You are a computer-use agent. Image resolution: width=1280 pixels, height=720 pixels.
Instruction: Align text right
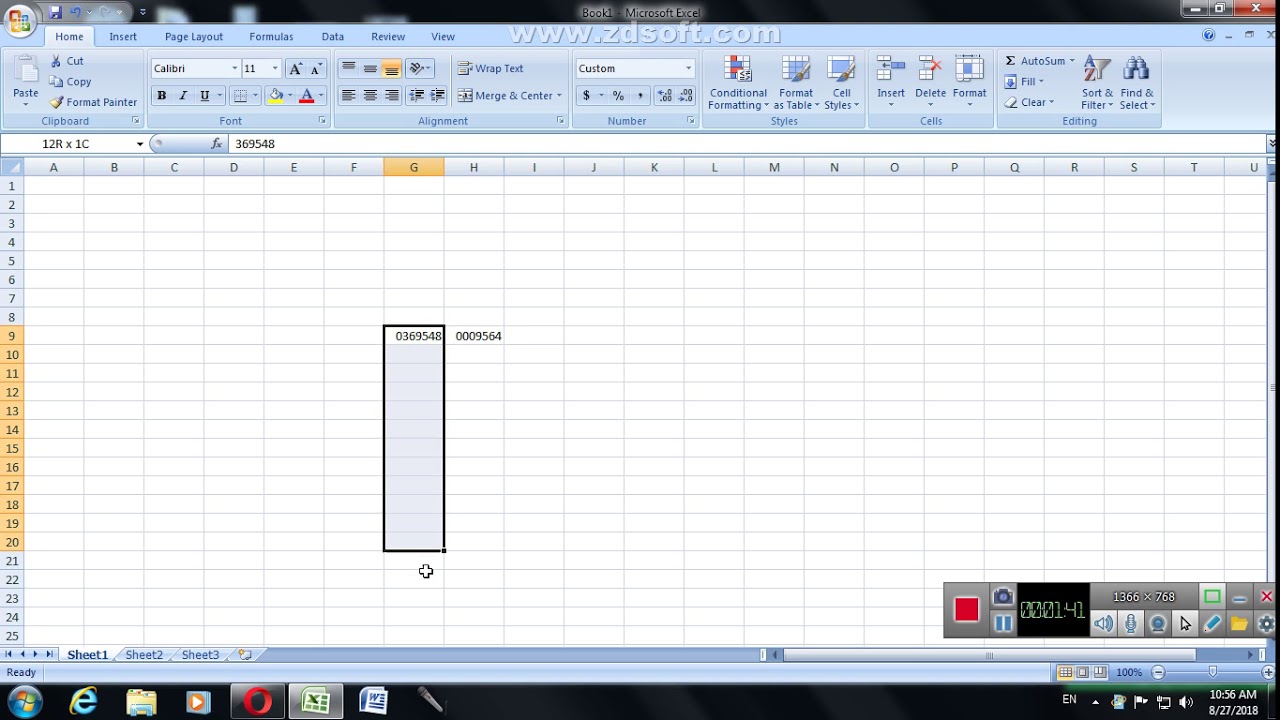392,96
